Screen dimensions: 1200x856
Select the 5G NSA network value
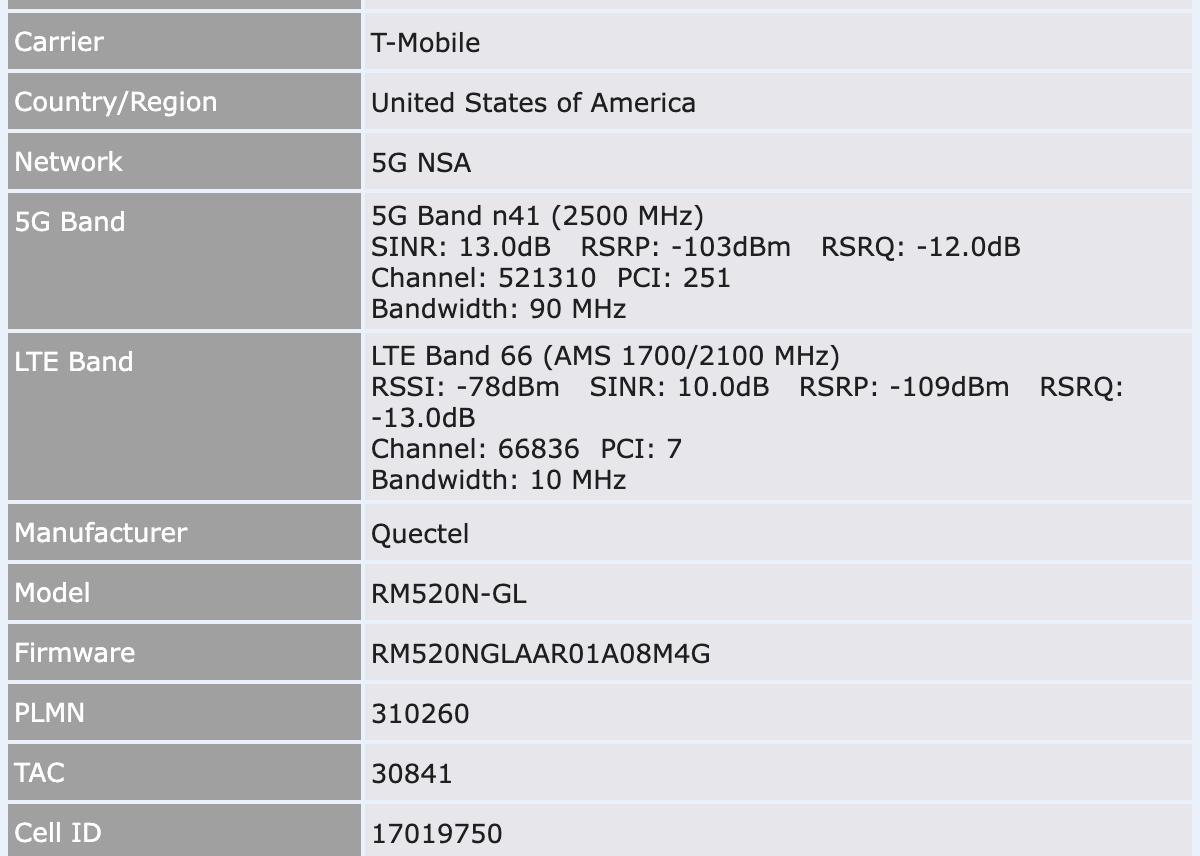(420, 163)
